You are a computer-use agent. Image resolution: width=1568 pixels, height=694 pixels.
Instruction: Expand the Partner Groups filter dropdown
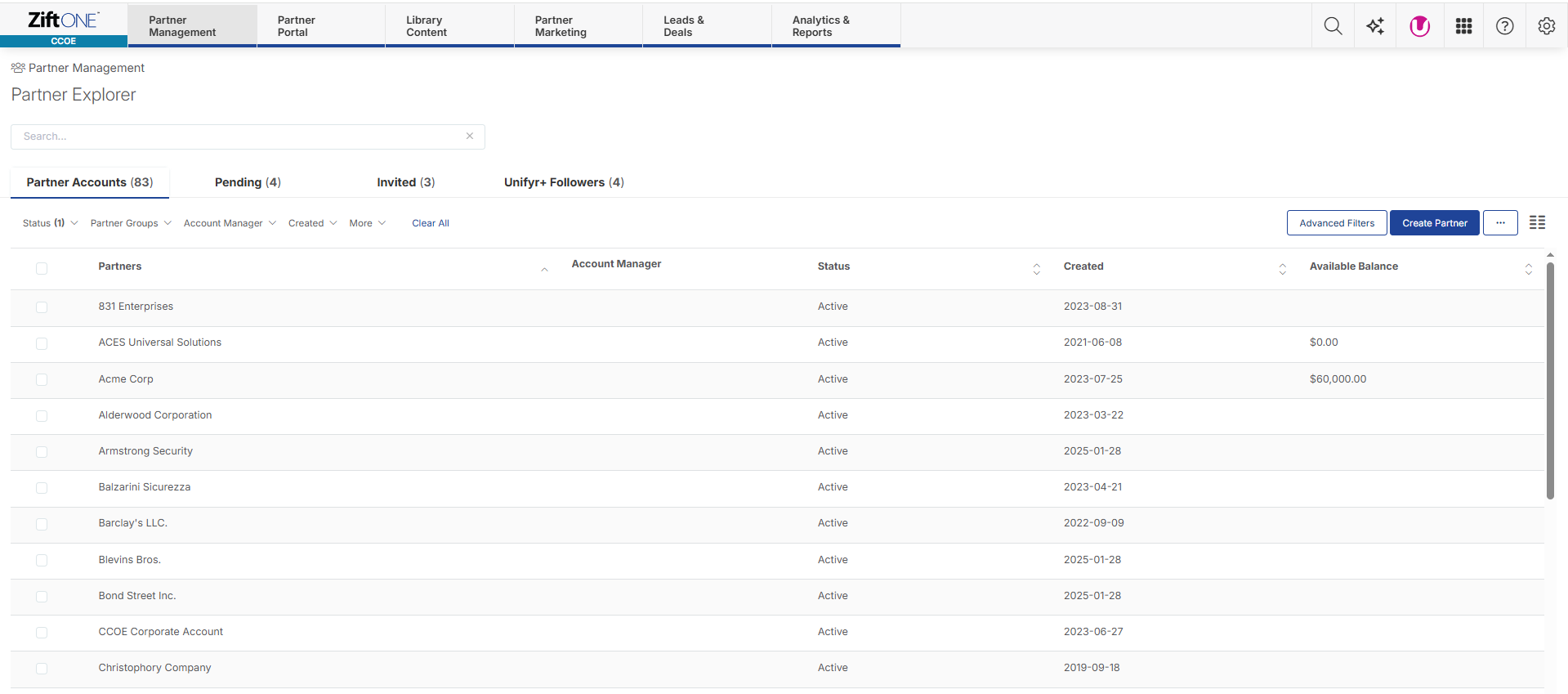131,223
